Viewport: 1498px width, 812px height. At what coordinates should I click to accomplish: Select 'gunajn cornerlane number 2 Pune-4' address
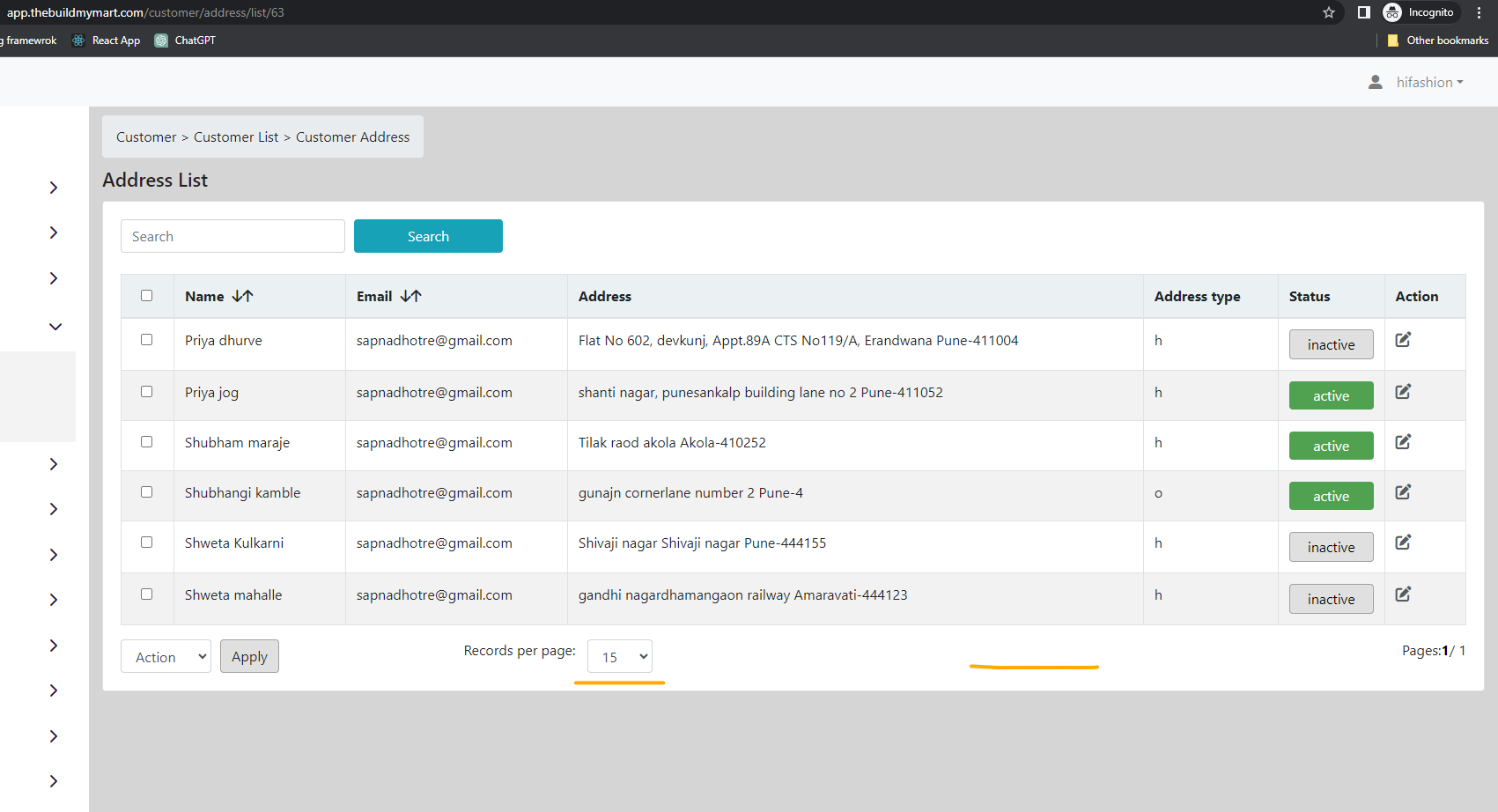(x=690, y=493)
